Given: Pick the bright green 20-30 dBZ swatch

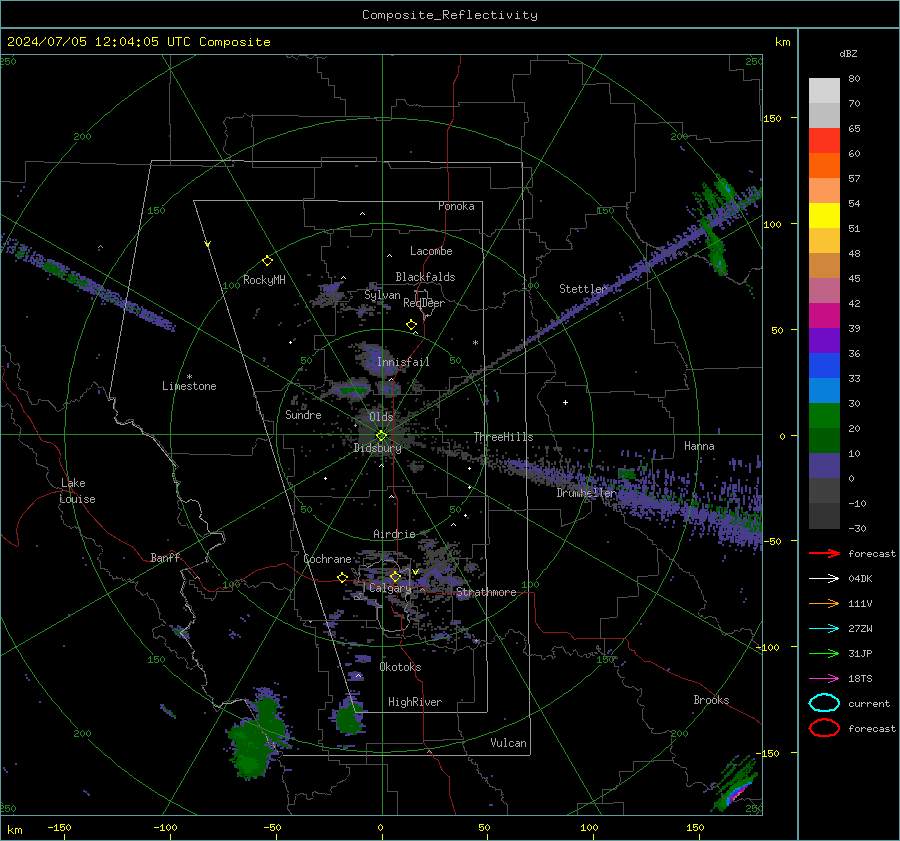Looking at the screenshot, I should (824, 416).
